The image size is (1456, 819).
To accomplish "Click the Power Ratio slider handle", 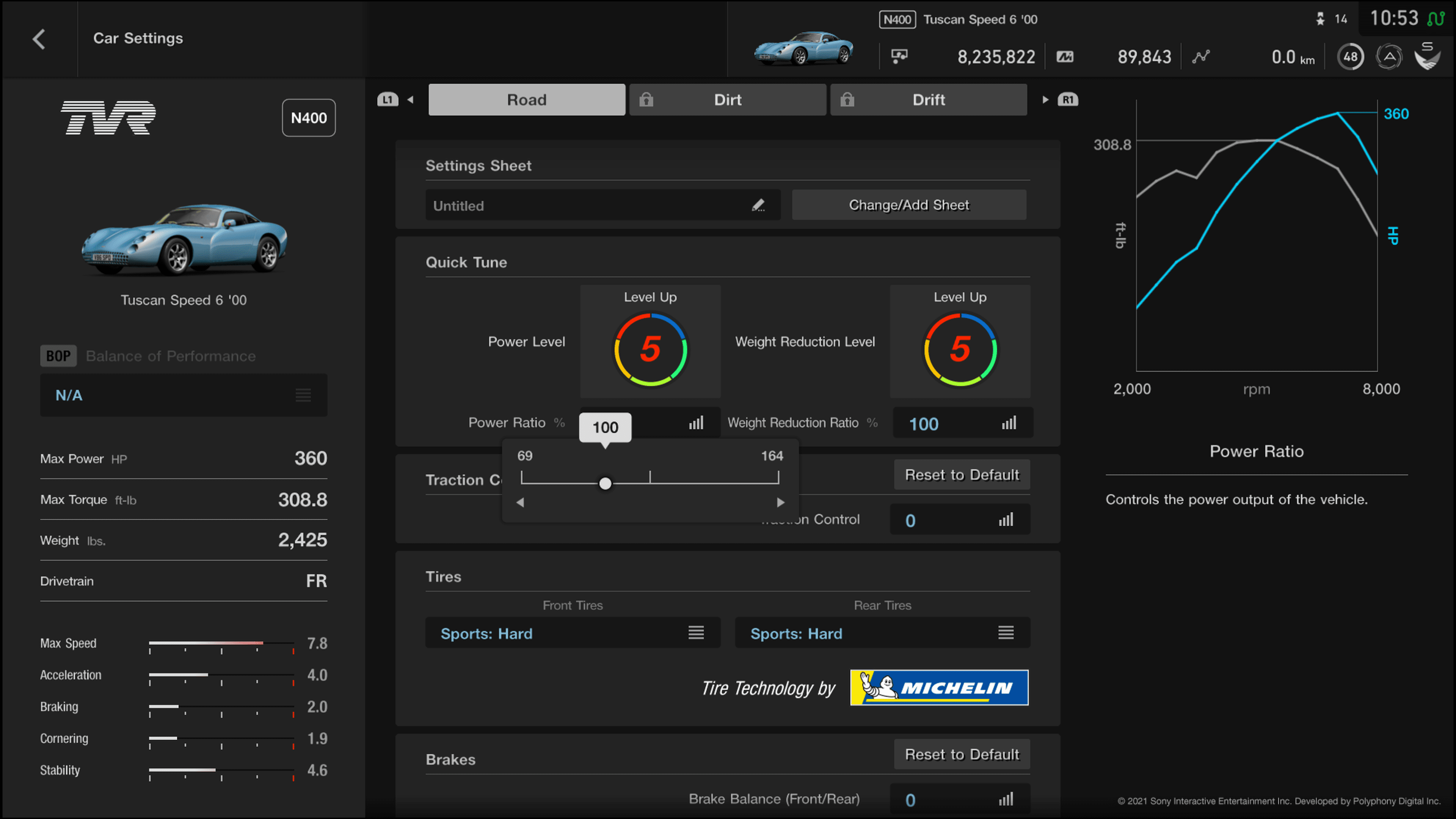I will click(605, 483).
